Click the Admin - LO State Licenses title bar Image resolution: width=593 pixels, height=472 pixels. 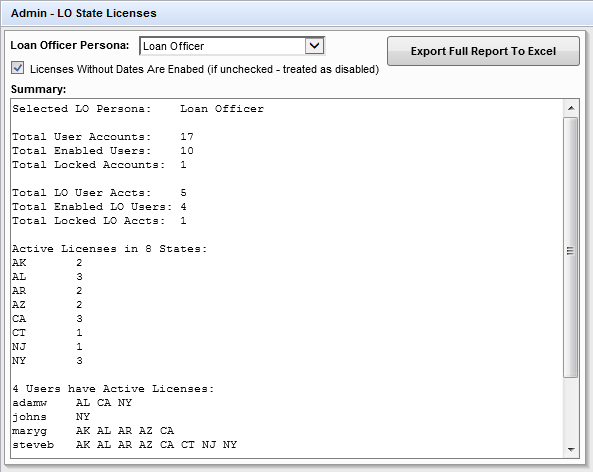(x=296, y=13)
